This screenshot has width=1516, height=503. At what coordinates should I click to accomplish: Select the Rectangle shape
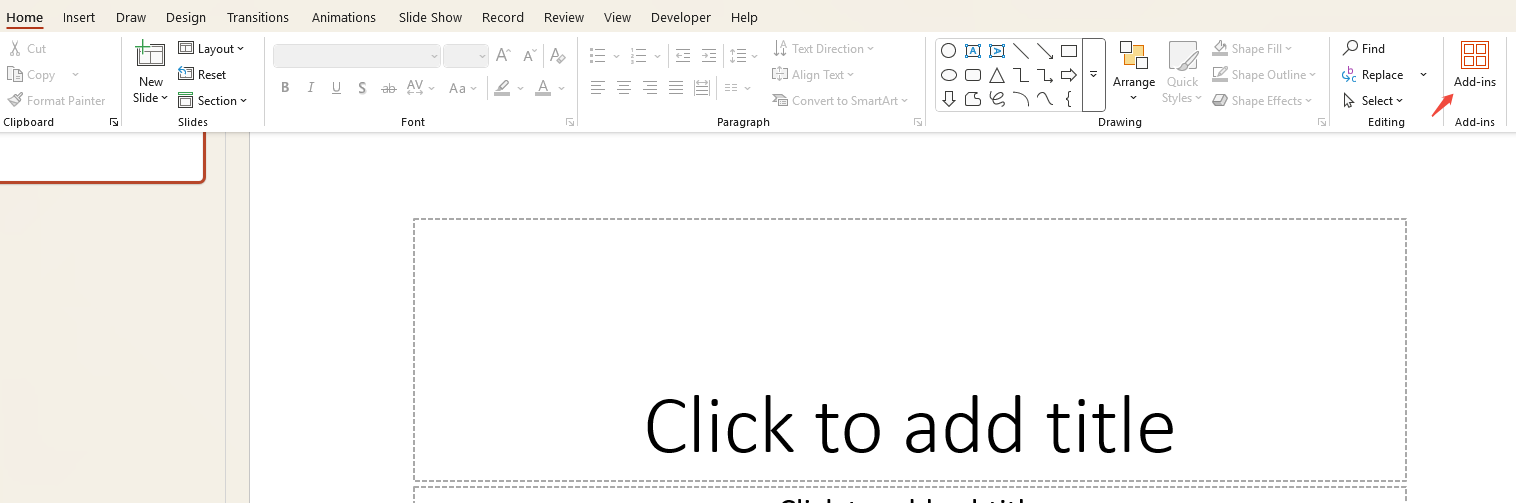1069,51
